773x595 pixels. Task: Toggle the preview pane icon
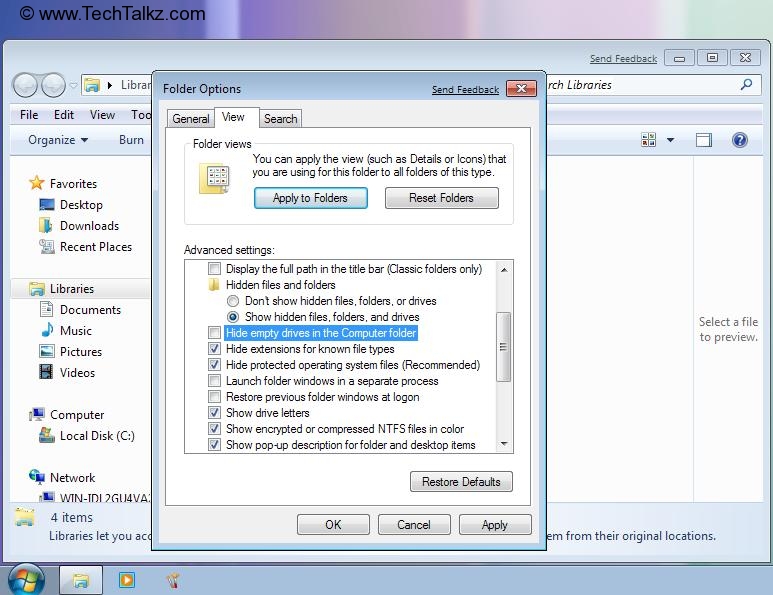click(703, 140)
